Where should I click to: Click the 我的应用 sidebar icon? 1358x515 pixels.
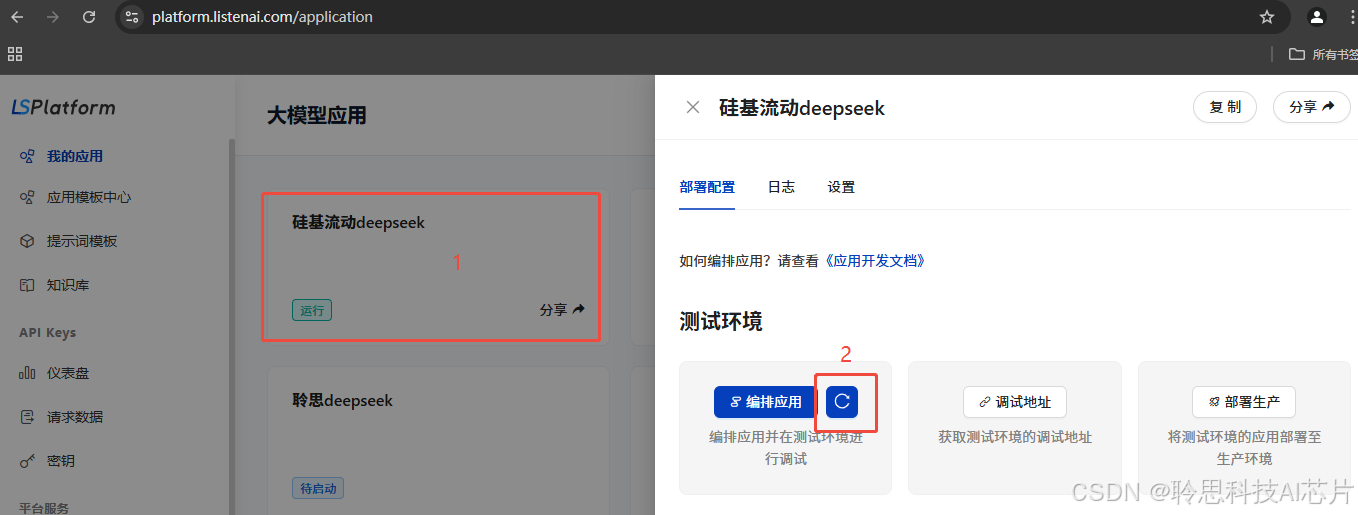tap(28, 156)
